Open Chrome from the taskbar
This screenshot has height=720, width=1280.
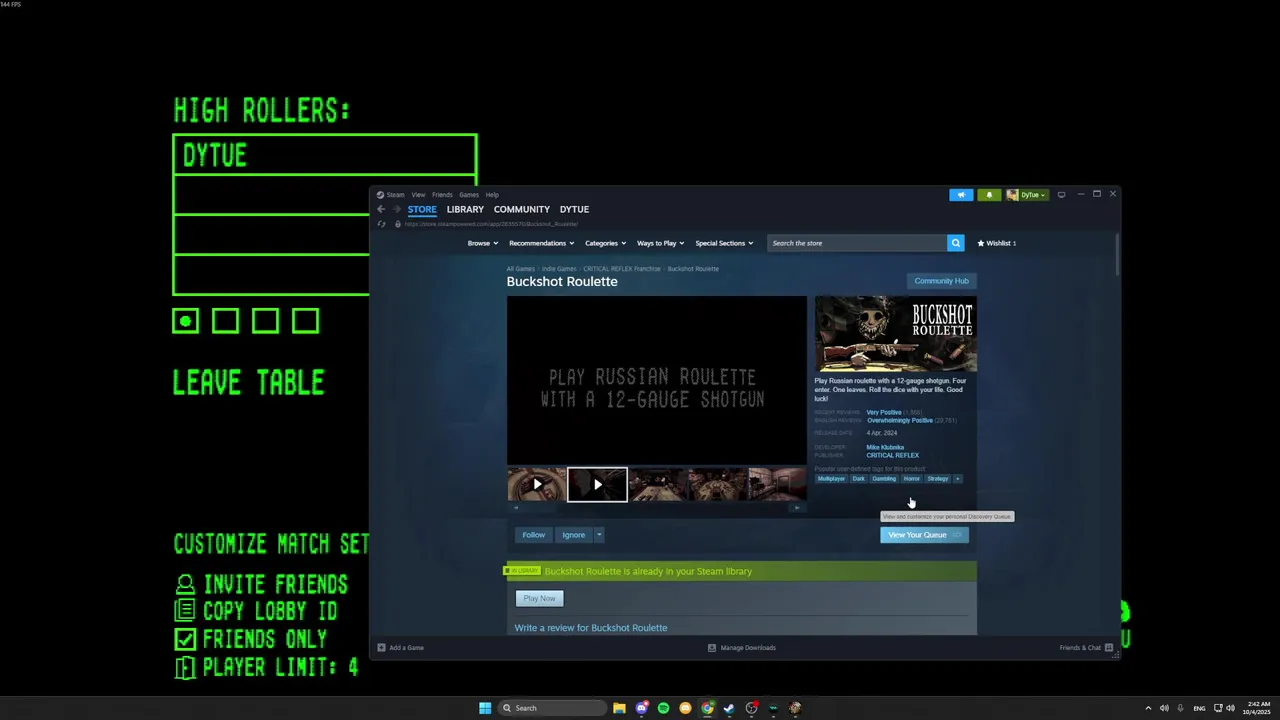click(707, 708)
